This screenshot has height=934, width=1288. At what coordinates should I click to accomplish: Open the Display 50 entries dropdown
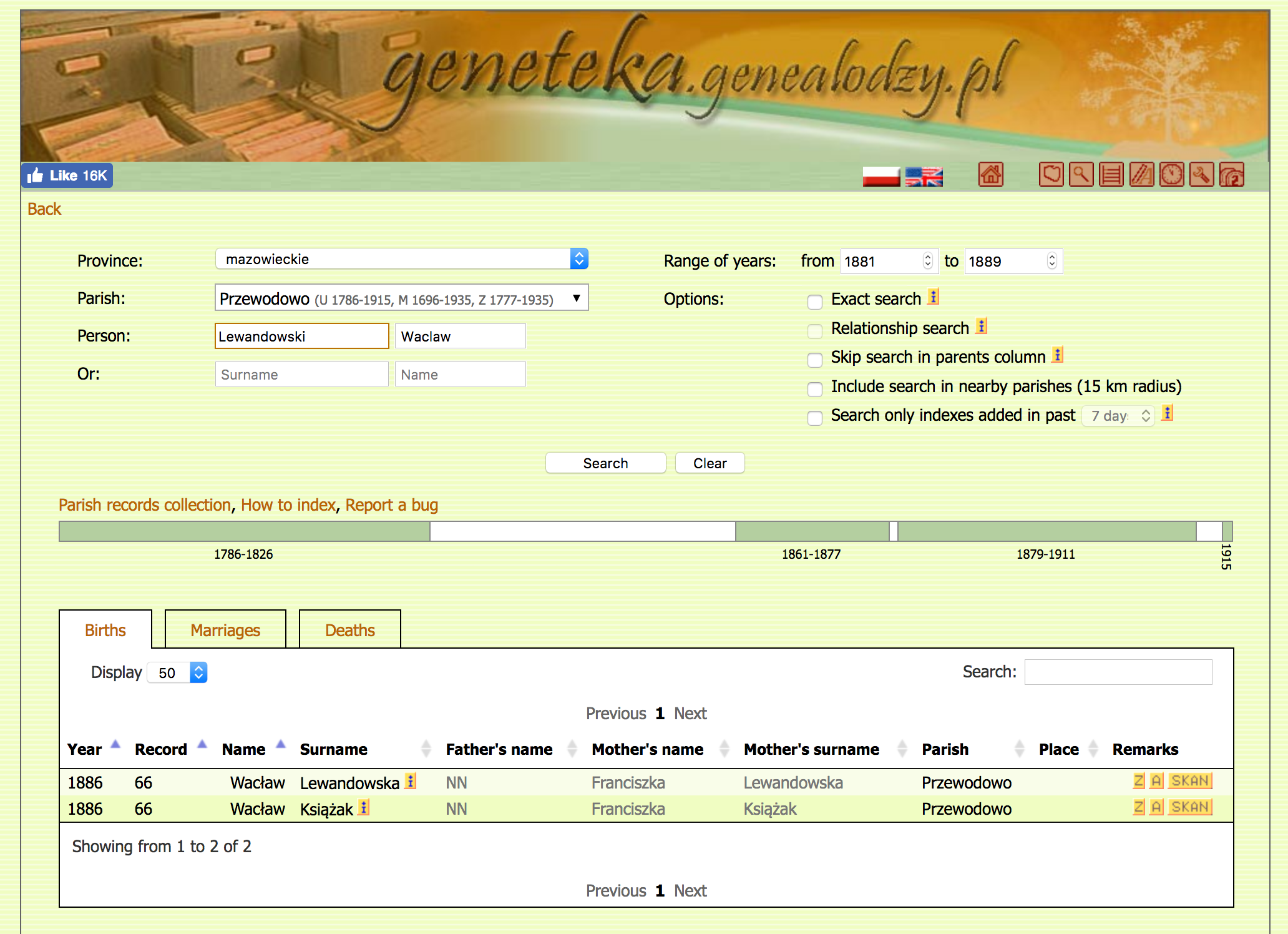tap(178, 672)
